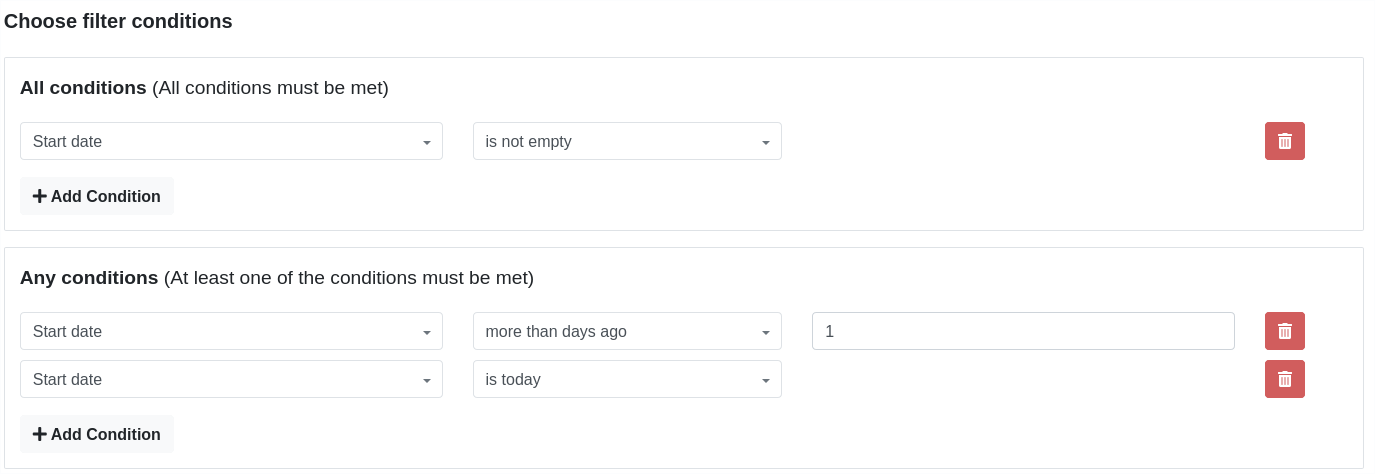Screen dimensions: 1375x474
Task: Click the caret arrow on 'is today'
Action: (x=766, y=380)
